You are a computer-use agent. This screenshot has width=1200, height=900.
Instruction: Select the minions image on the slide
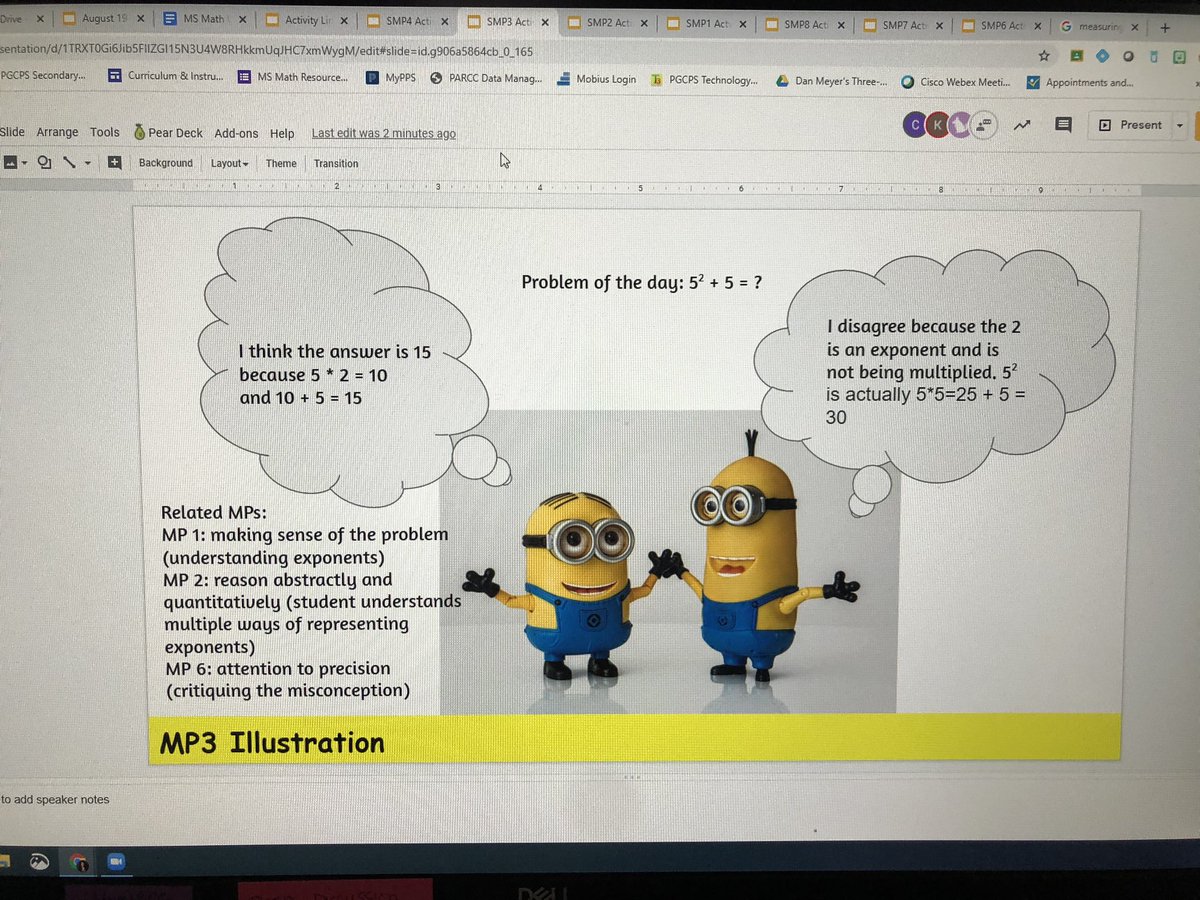click(668, 561)
